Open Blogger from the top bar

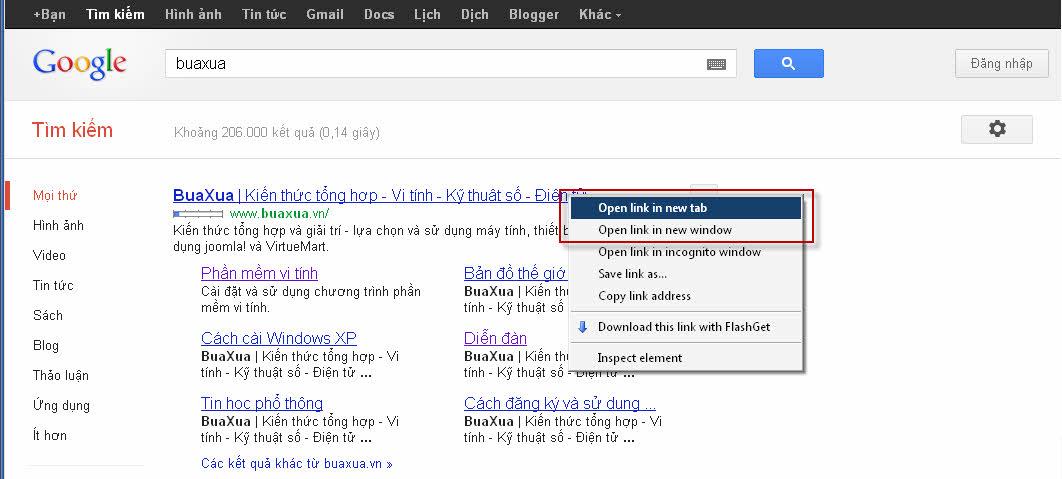click(x=534, y=14)
